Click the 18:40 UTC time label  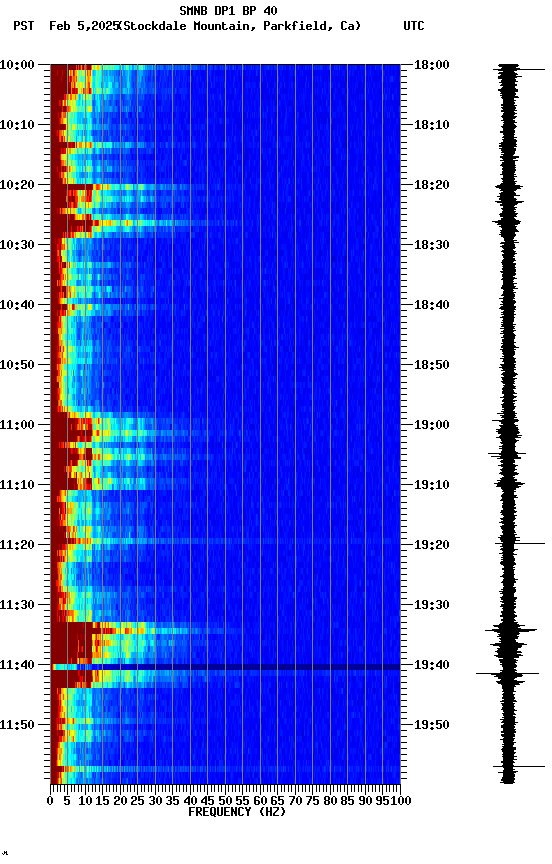[x=432, y=305]
